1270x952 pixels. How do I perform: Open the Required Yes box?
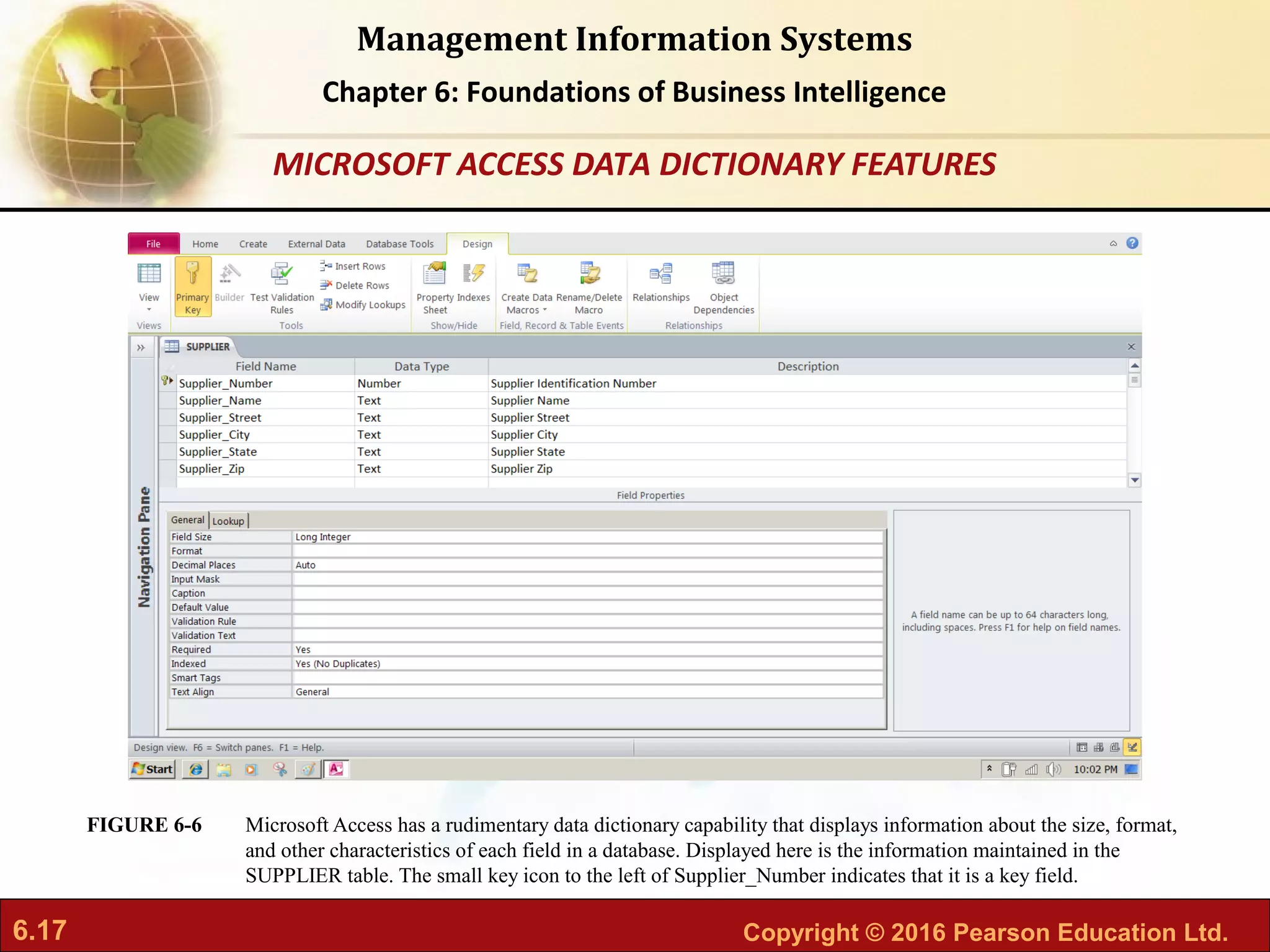(587, 650)
